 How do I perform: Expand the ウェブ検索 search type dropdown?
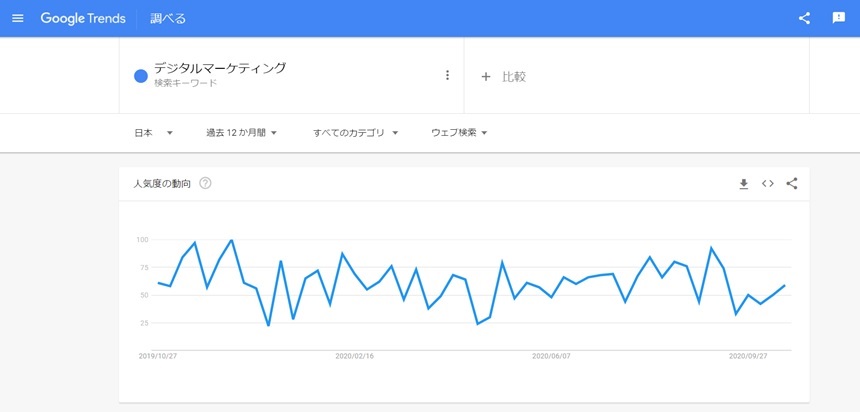(x=459, y=133)
